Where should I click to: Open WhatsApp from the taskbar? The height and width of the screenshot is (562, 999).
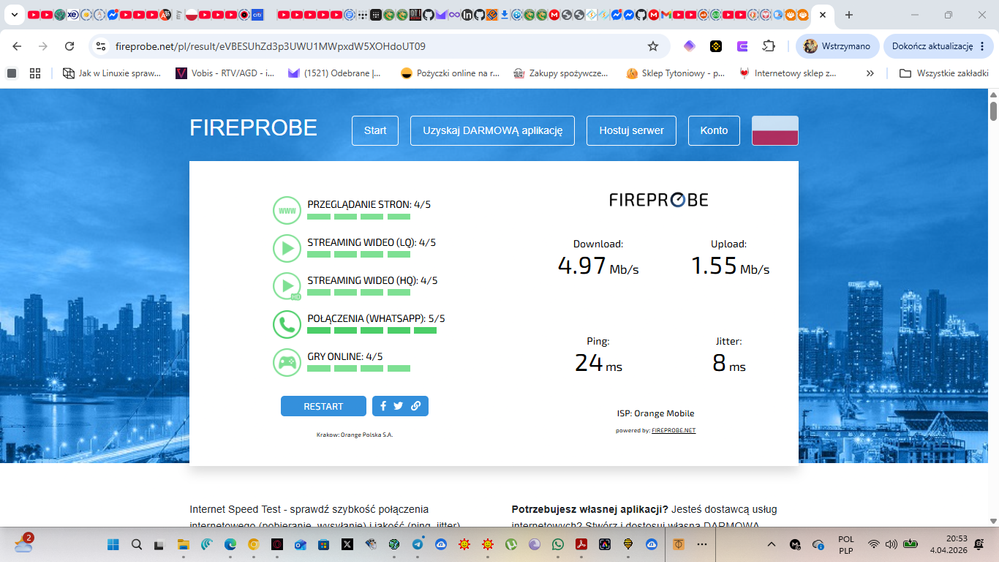click(558, 544)
